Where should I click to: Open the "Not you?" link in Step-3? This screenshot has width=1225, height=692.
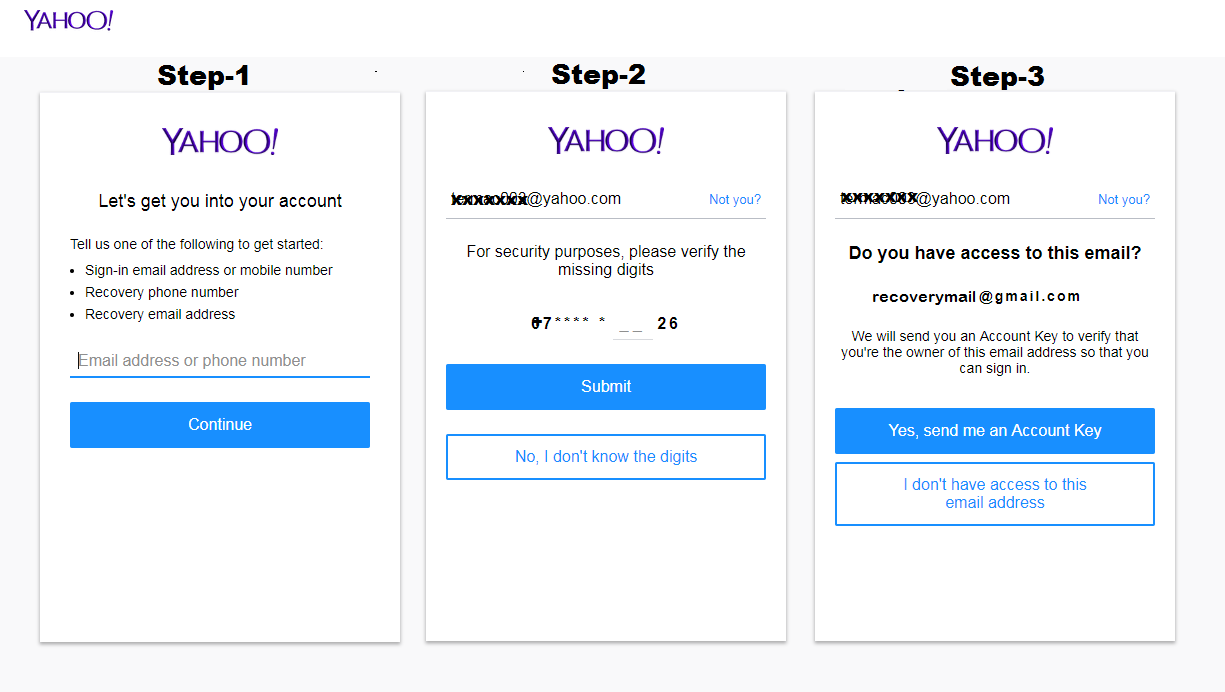1123,199
